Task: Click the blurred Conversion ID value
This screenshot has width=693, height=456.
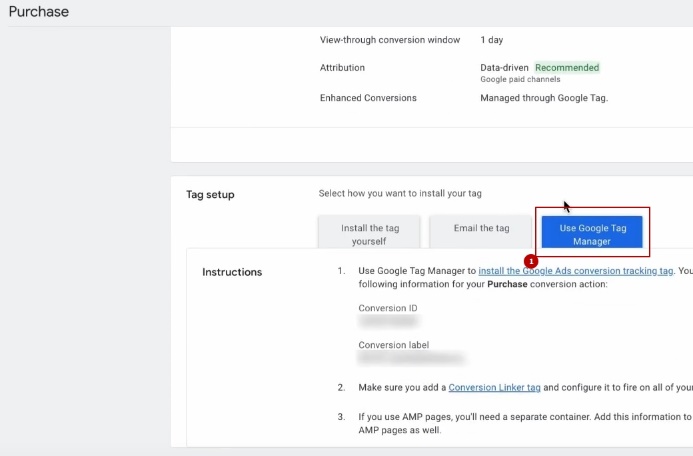Action: [x=388, y=322]
